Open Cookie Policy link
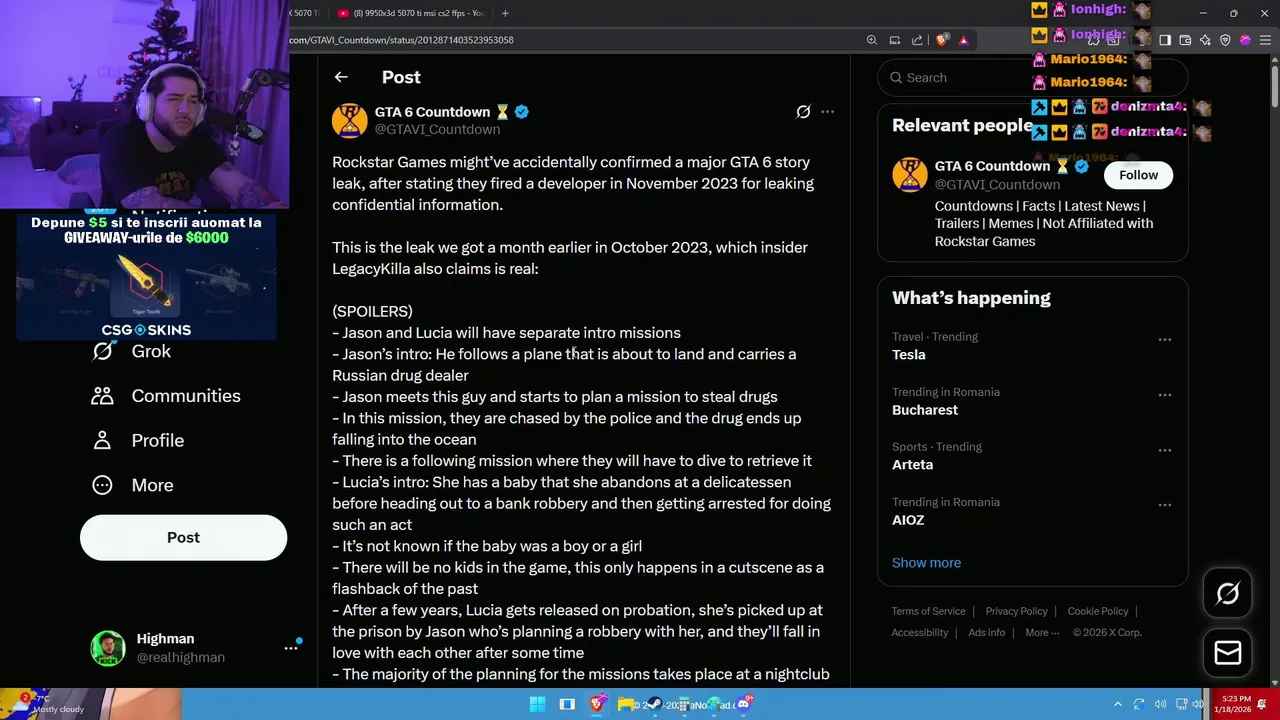The width and height of the screenshot is (1280, 720). coord(1097,611)
